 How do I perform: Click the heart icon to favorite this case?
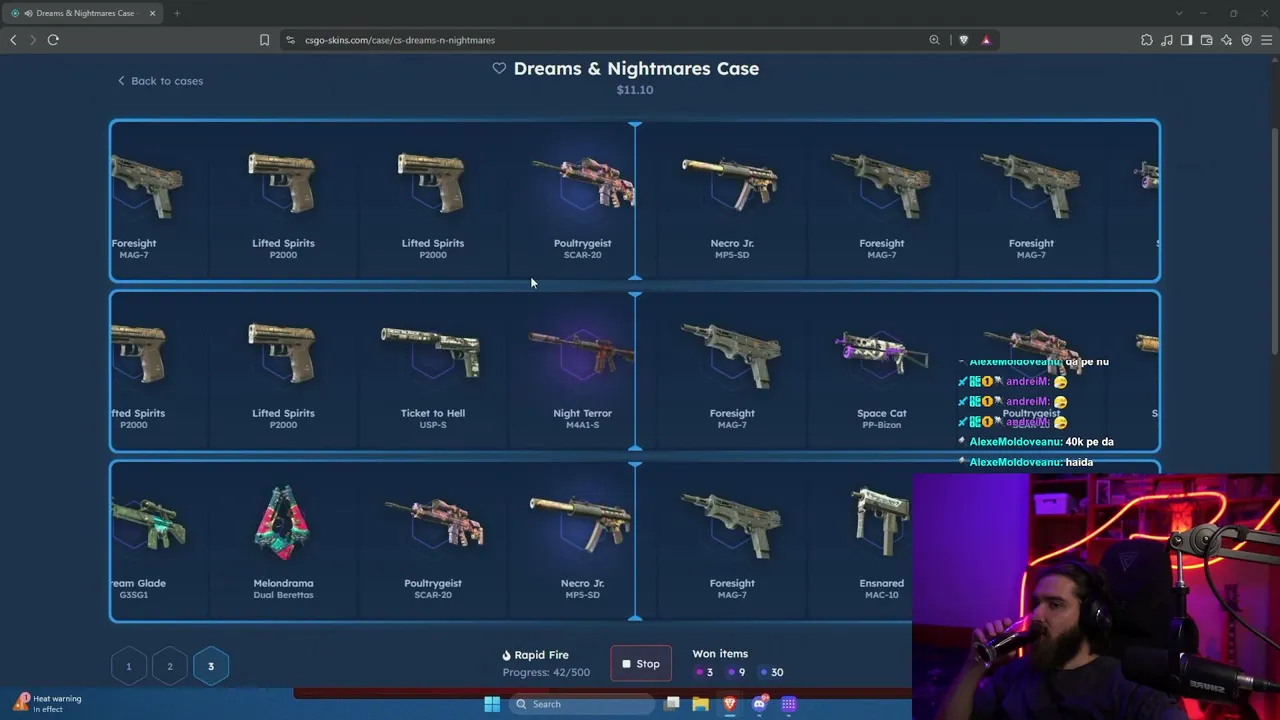point(499,68)
